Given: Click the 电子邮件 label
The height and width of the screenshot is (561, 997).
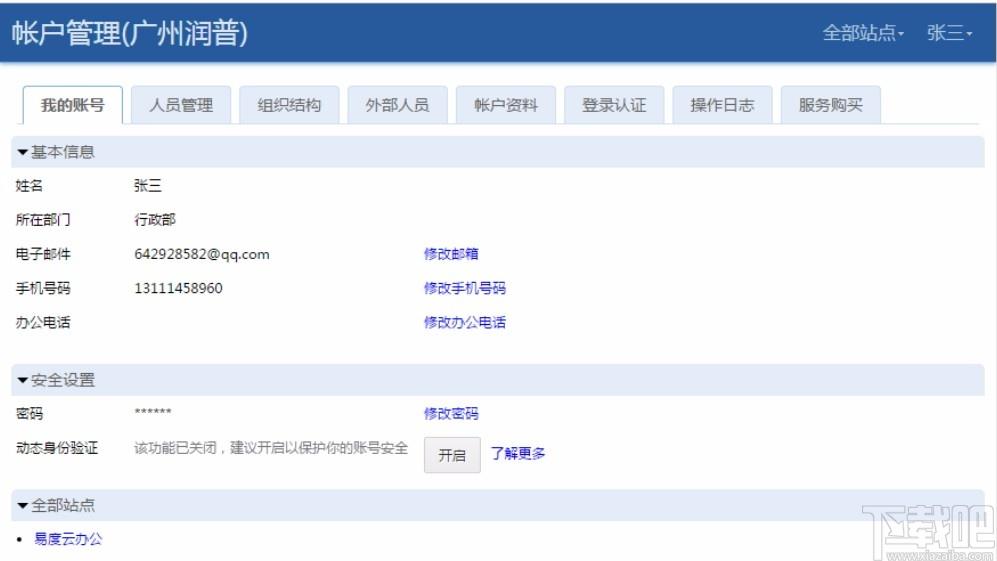Looking at the screenshot, I should click(x=43, y=254).
